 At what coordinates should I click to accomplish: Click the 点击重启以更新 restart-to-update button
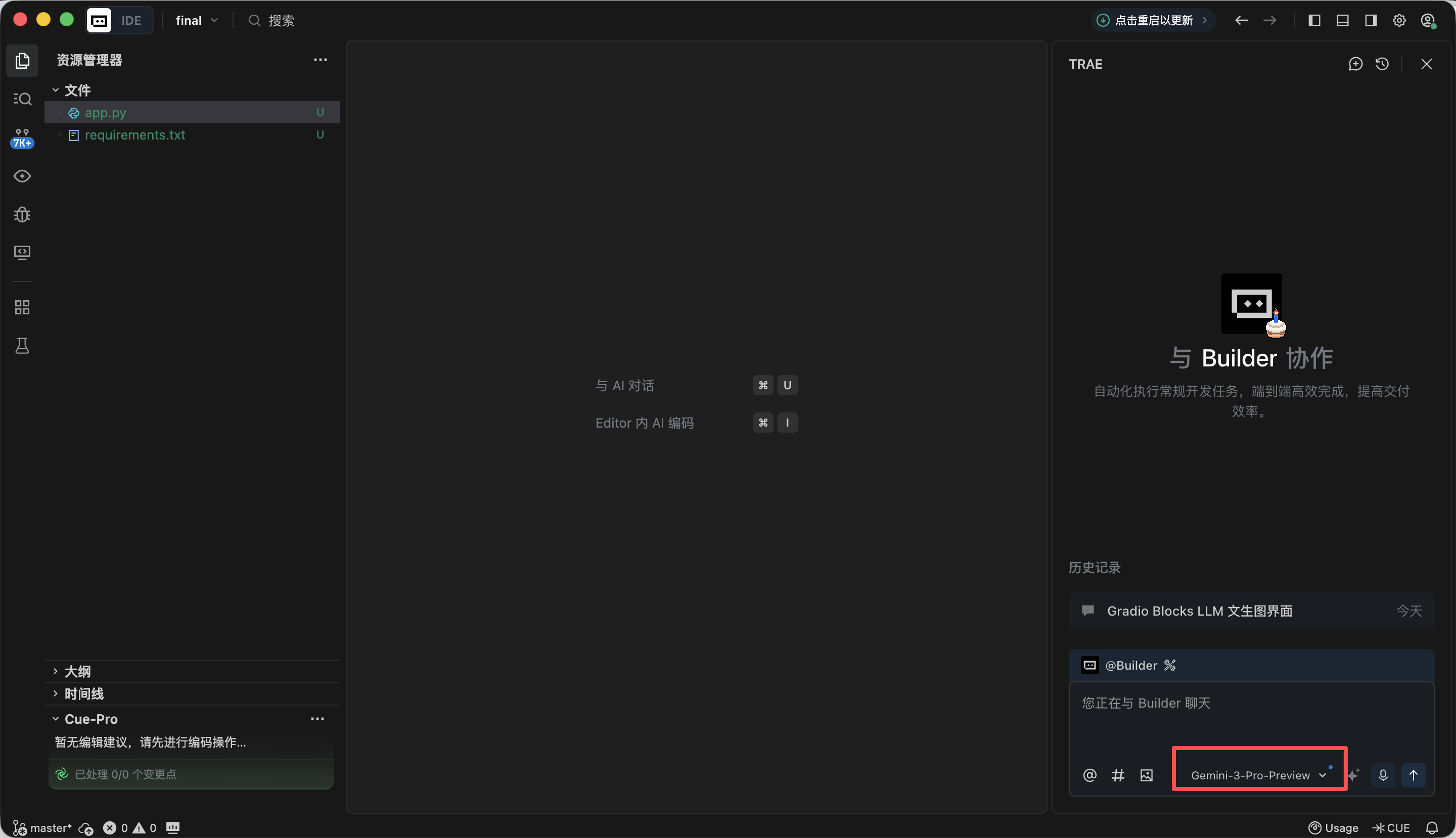tap(1153, 21)
